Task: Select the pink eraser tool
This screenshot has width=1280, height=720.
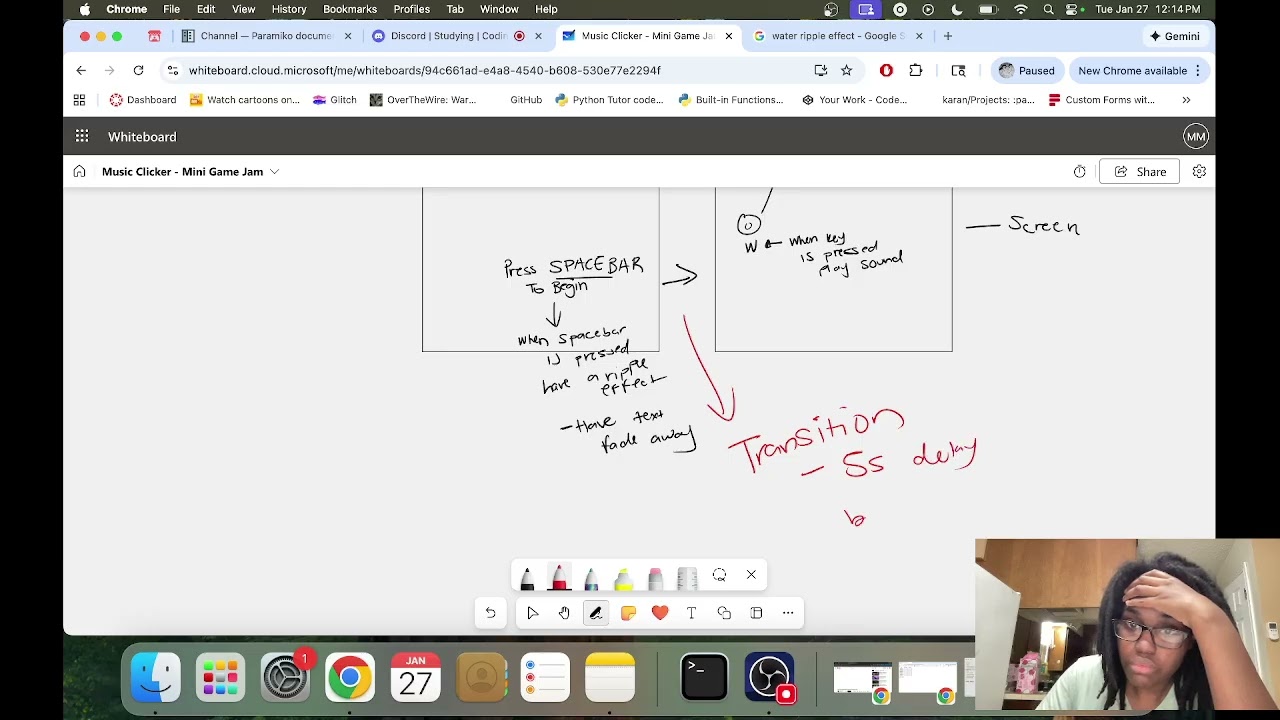Action: pos(655,577)
